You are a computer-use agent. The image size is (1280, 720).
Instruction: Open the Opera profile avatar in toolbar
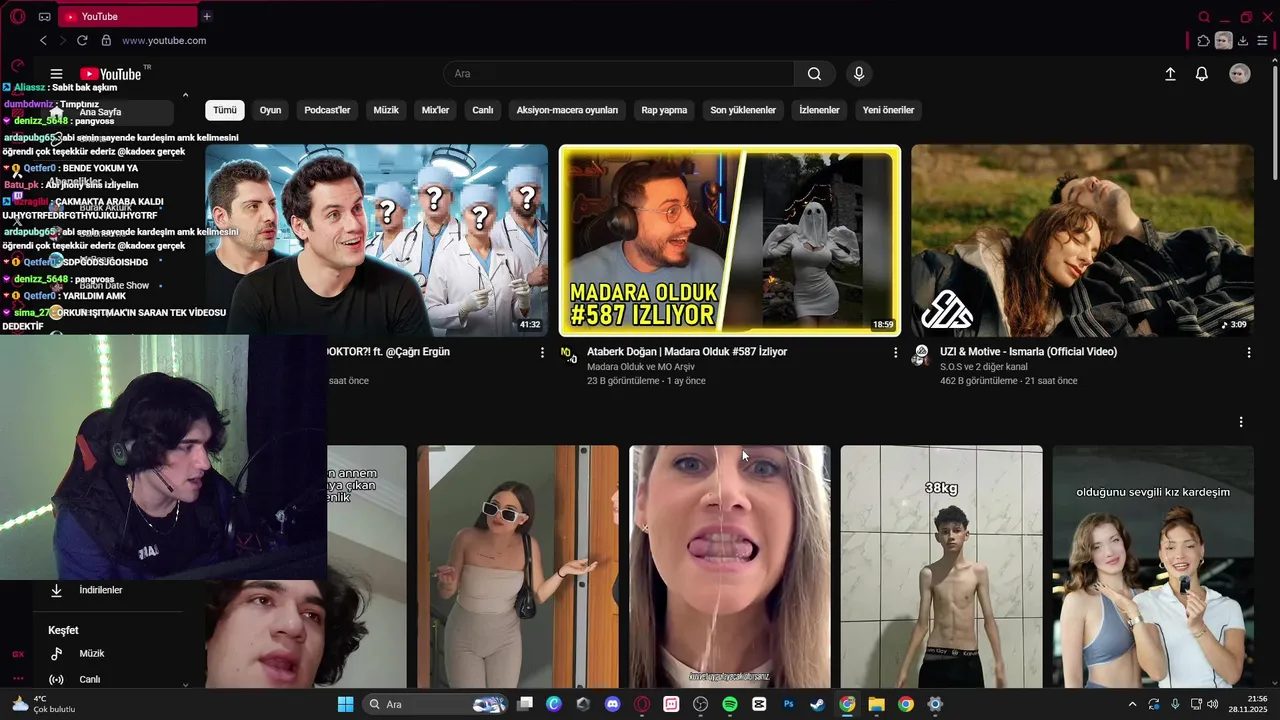pos(1223,41)
